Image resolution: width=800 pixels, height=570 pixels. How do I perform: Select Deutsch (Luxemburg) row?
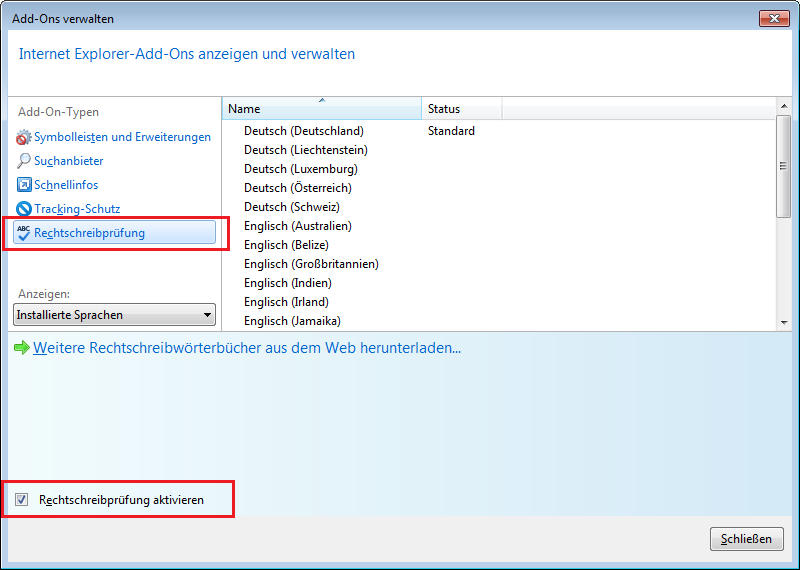tap(301, 168)
